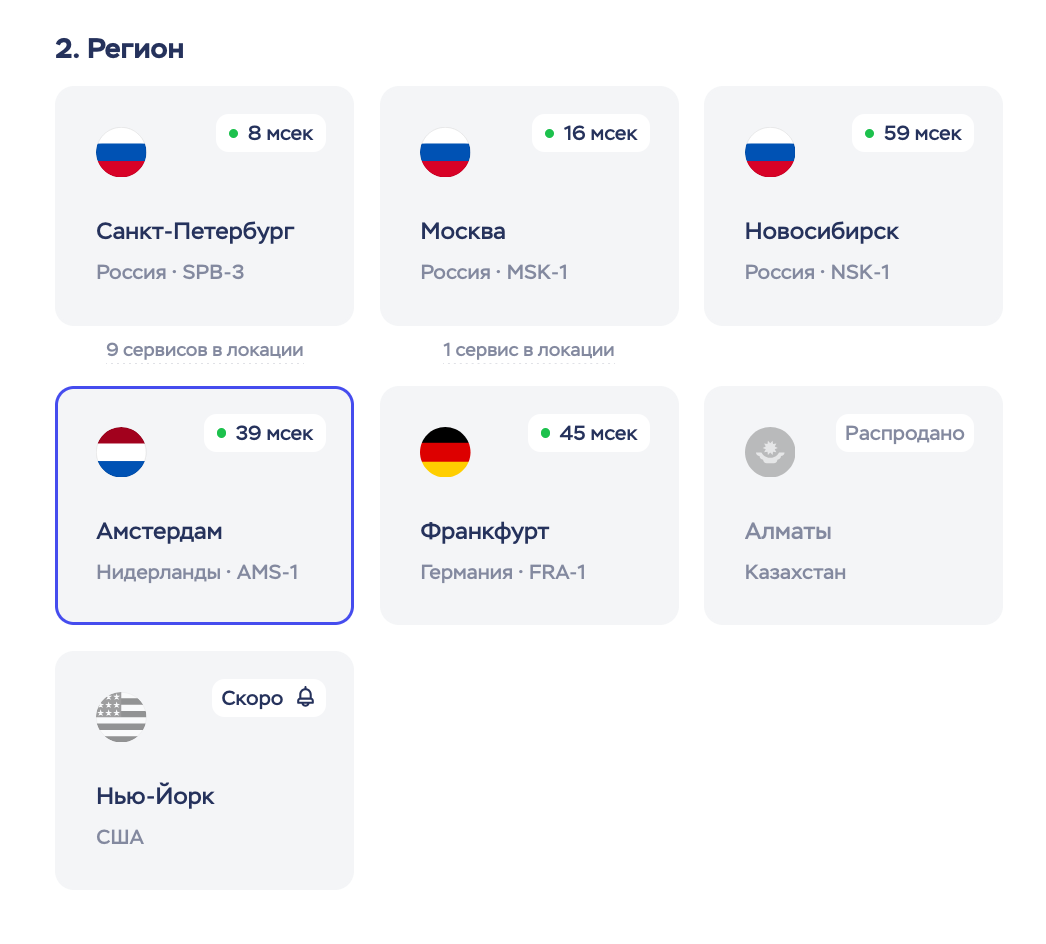Click the 45 мсек ping indicator

590,433
